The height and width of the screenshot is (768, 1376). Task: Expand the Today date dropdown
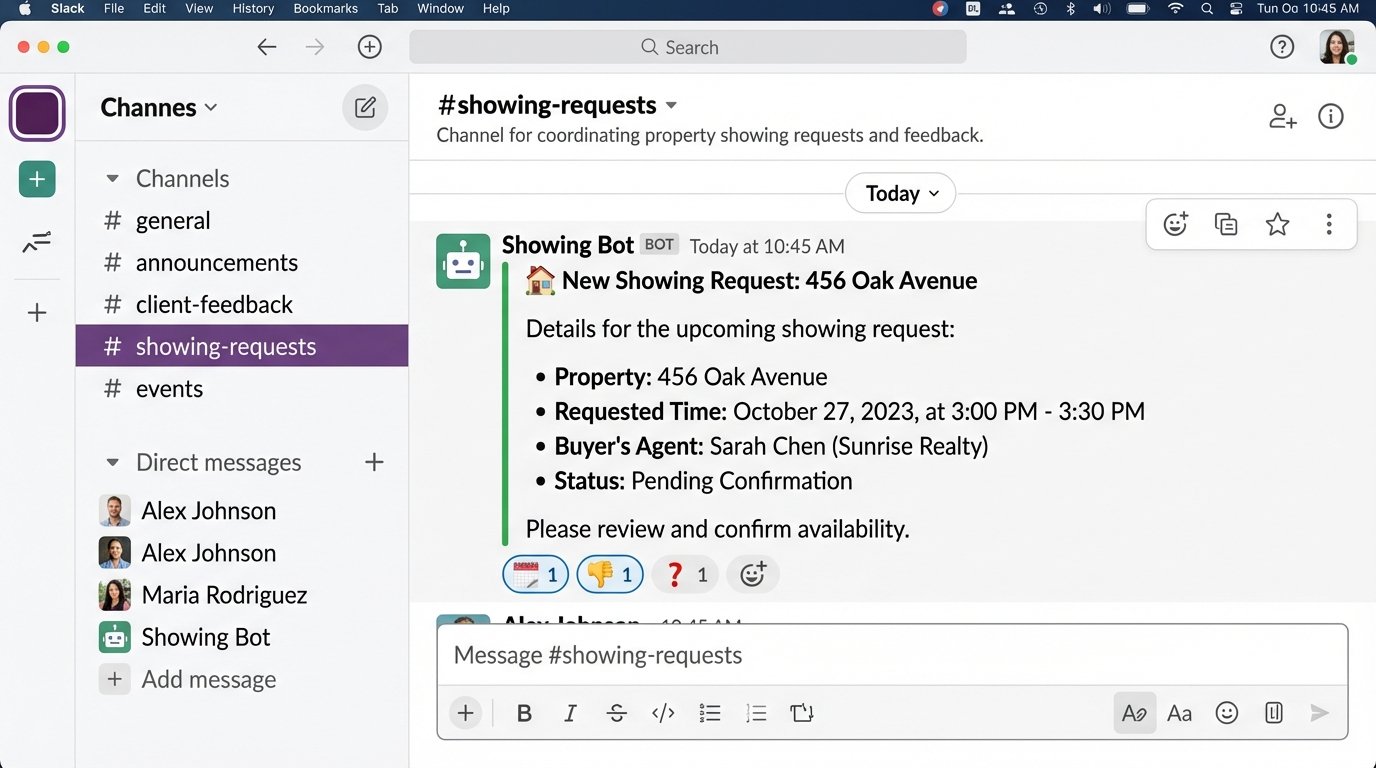(899, 193)
